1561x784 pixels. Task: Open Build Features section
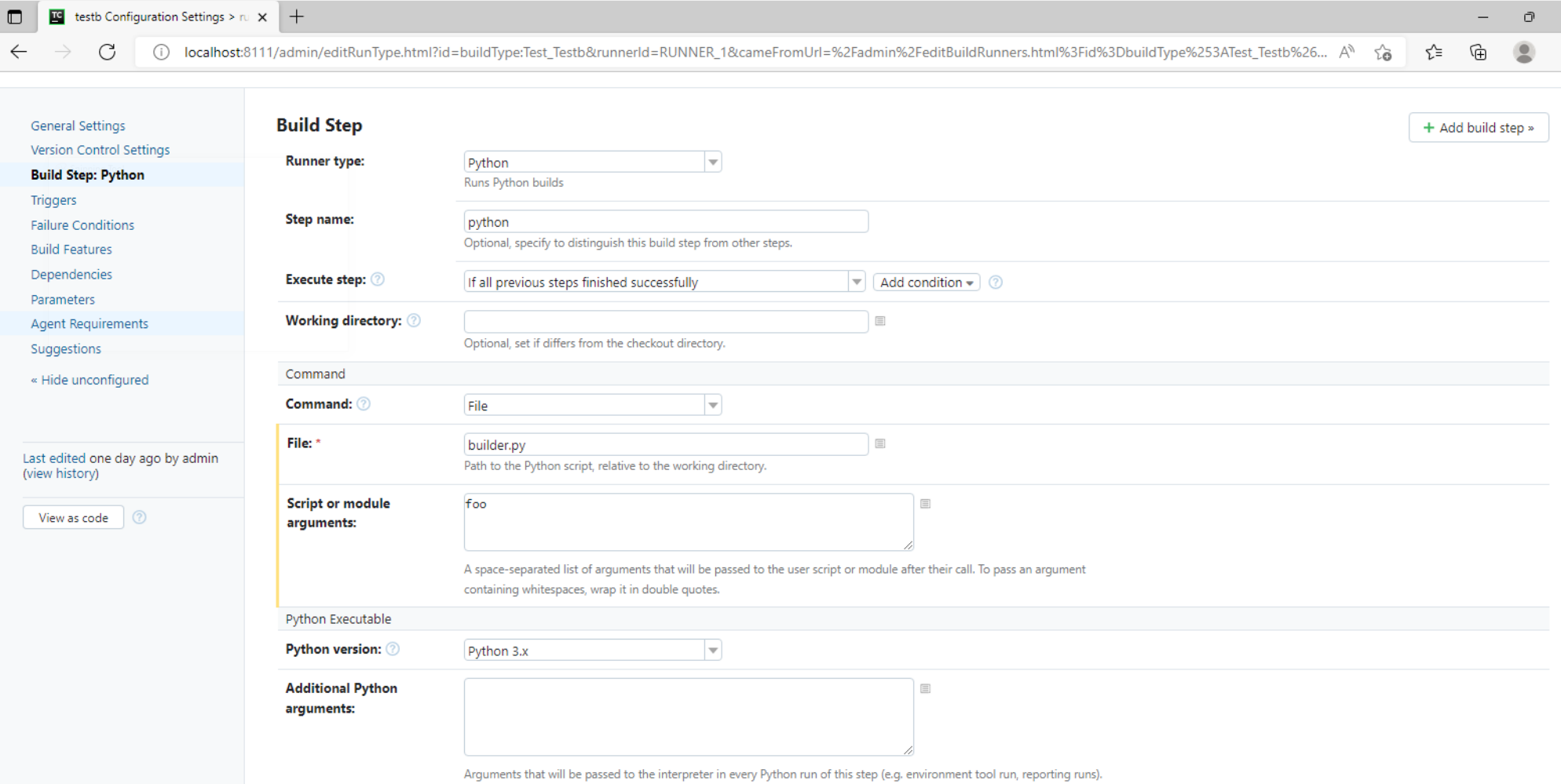(x=71, y=250)
